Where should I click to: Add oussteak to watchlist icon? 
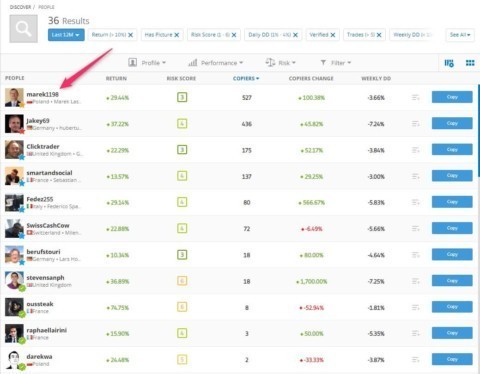coord(415,307)
